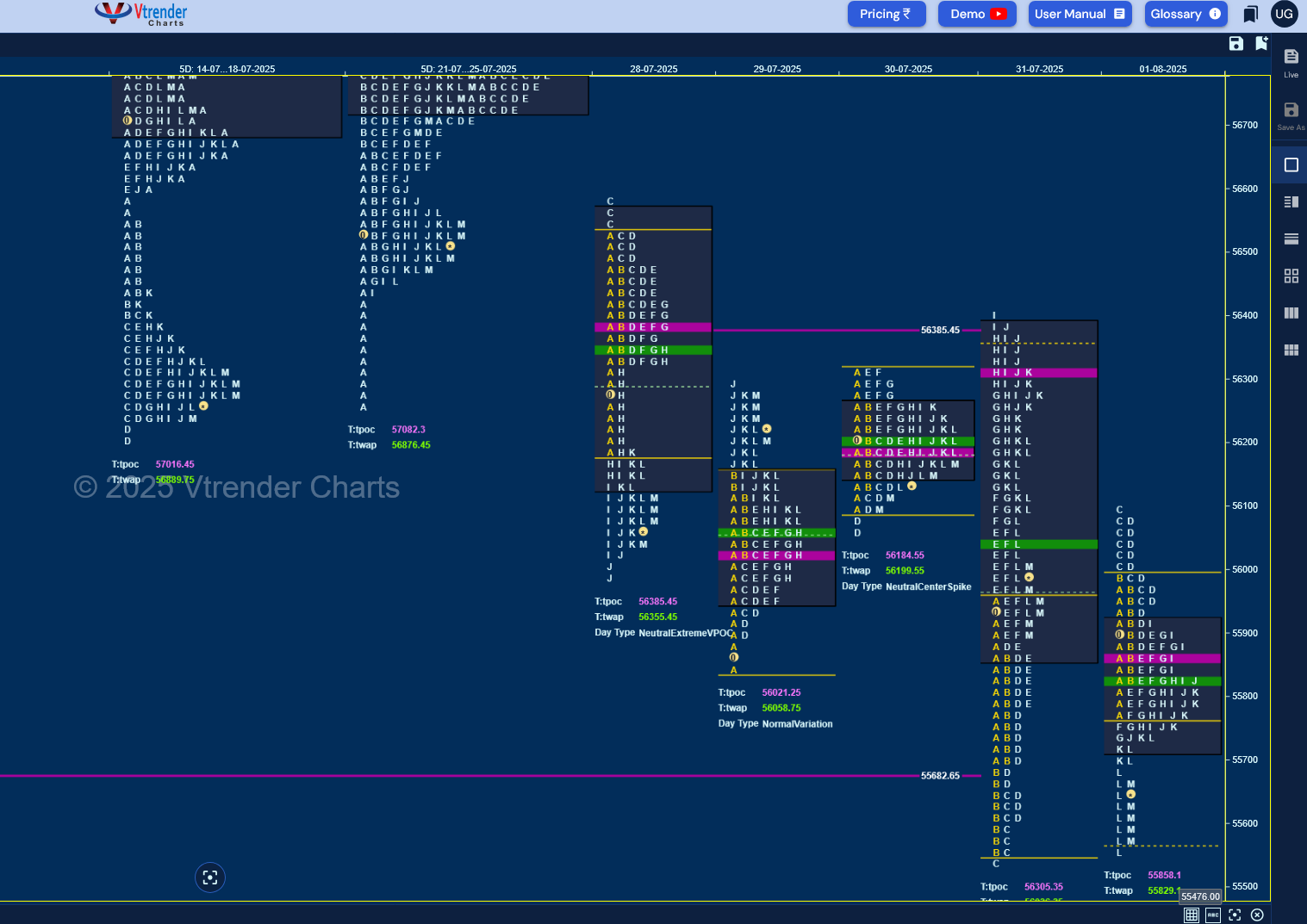Click the Save As sidebar icon

1291,115
